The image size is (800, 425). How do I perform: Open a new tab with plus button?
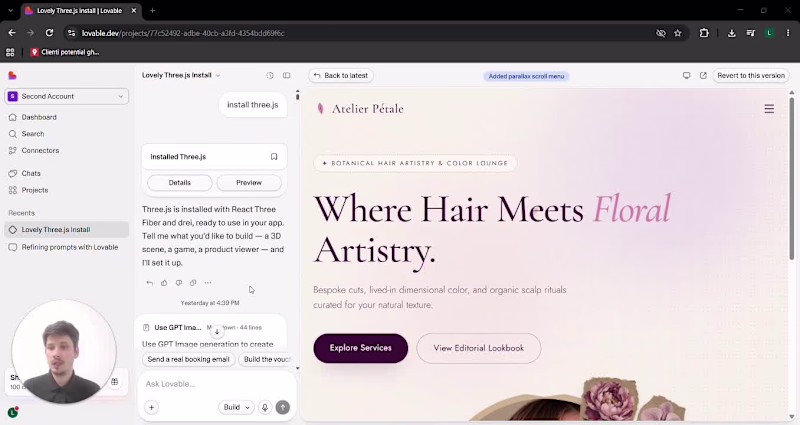153,10
